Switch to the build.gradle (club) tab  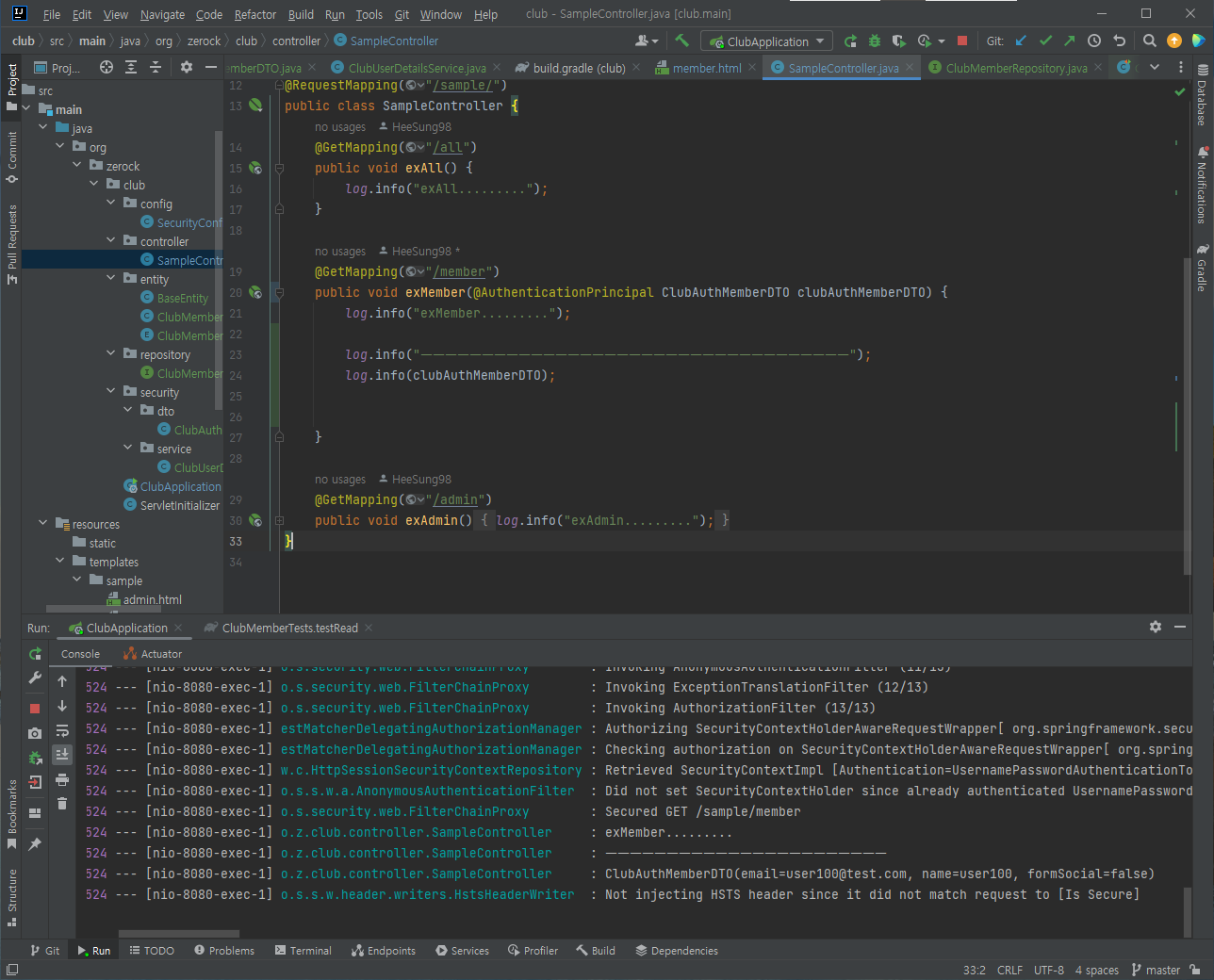point(579,68)
